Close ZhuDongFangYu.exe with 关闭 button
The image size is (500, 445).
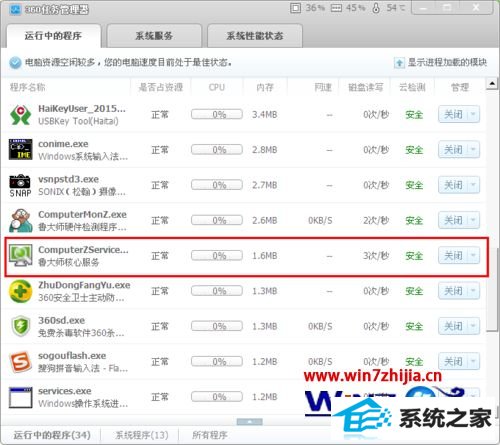tap(453, 291)
